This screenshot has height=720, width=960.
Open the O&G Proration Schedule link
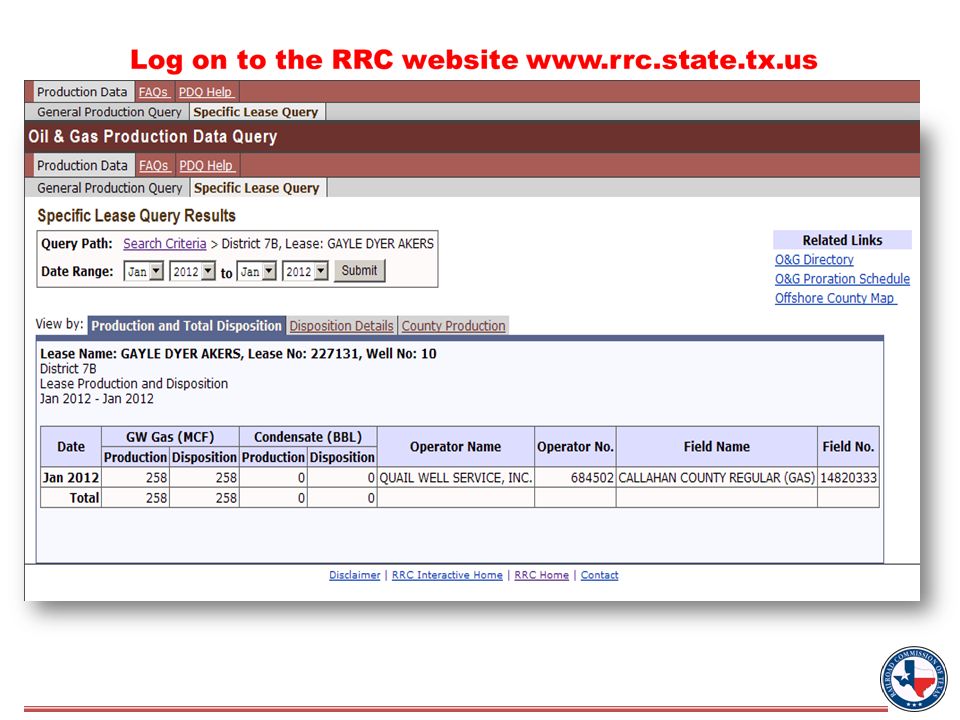click(842, 279)
